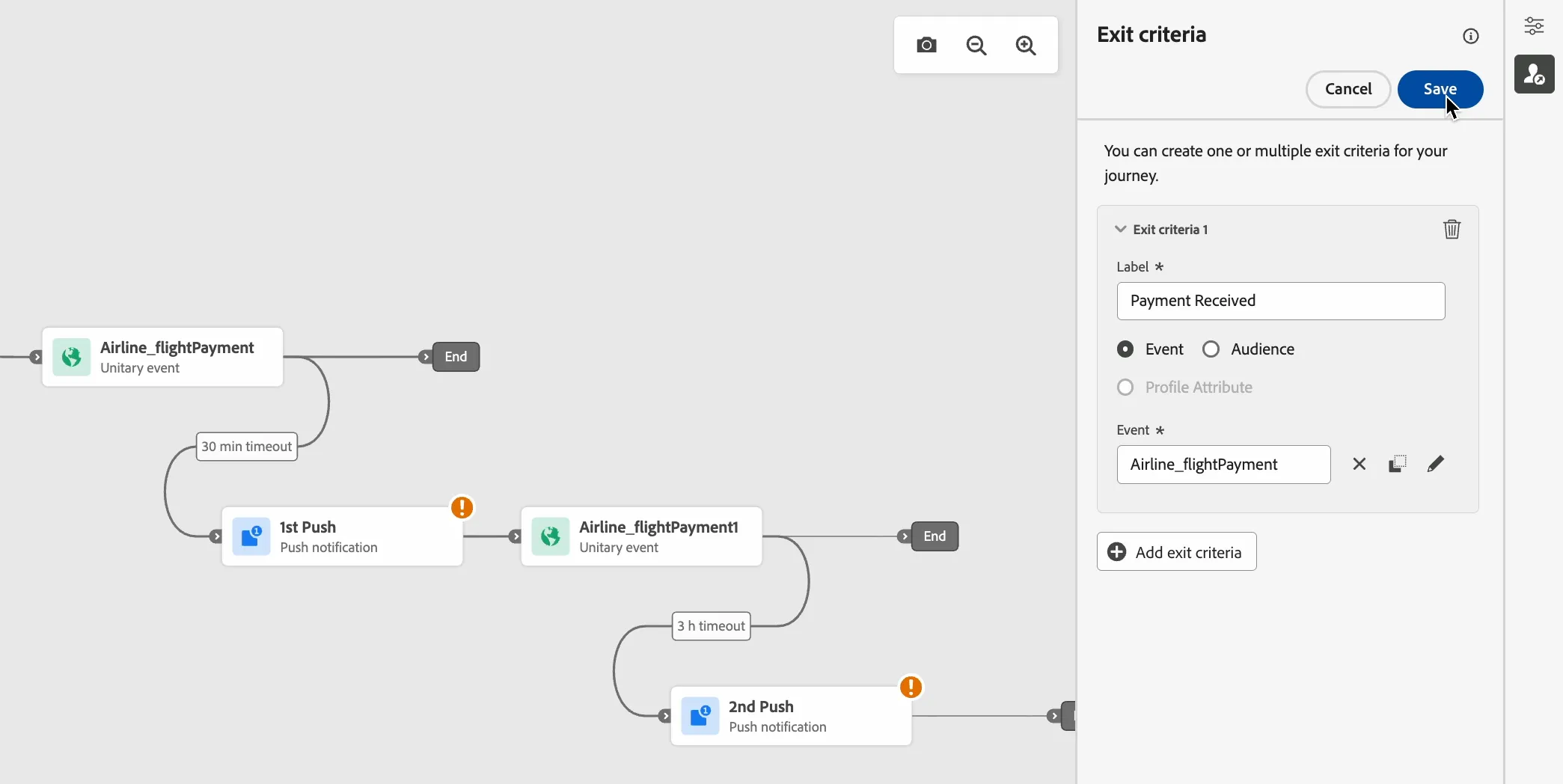The width and height of the screenshot is (1563, 784).
Task: Zoom out of the journey canvas
Action: point(976,45)
